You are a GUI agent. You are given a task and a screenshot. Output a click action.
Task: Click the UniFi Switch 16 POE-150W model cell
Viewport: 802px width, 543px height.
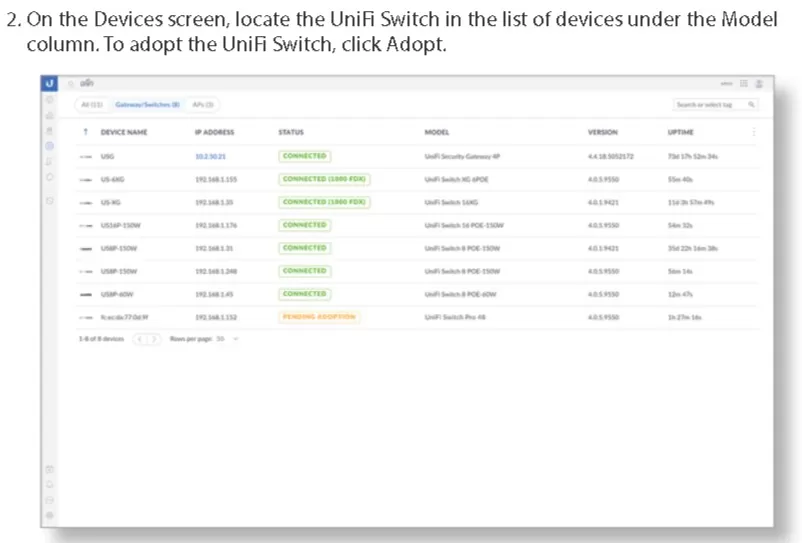coord(464,225)
